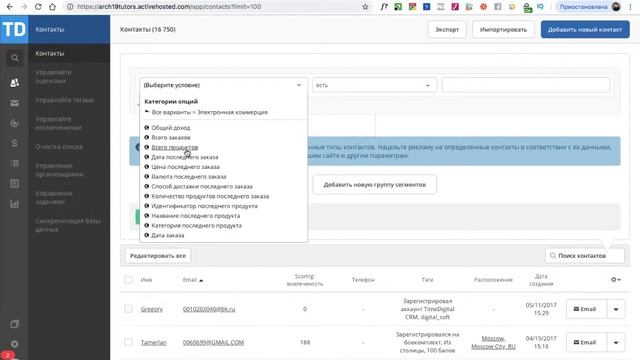Bookmark this page with star icon
Screen dimensions: 640x360
365,7
